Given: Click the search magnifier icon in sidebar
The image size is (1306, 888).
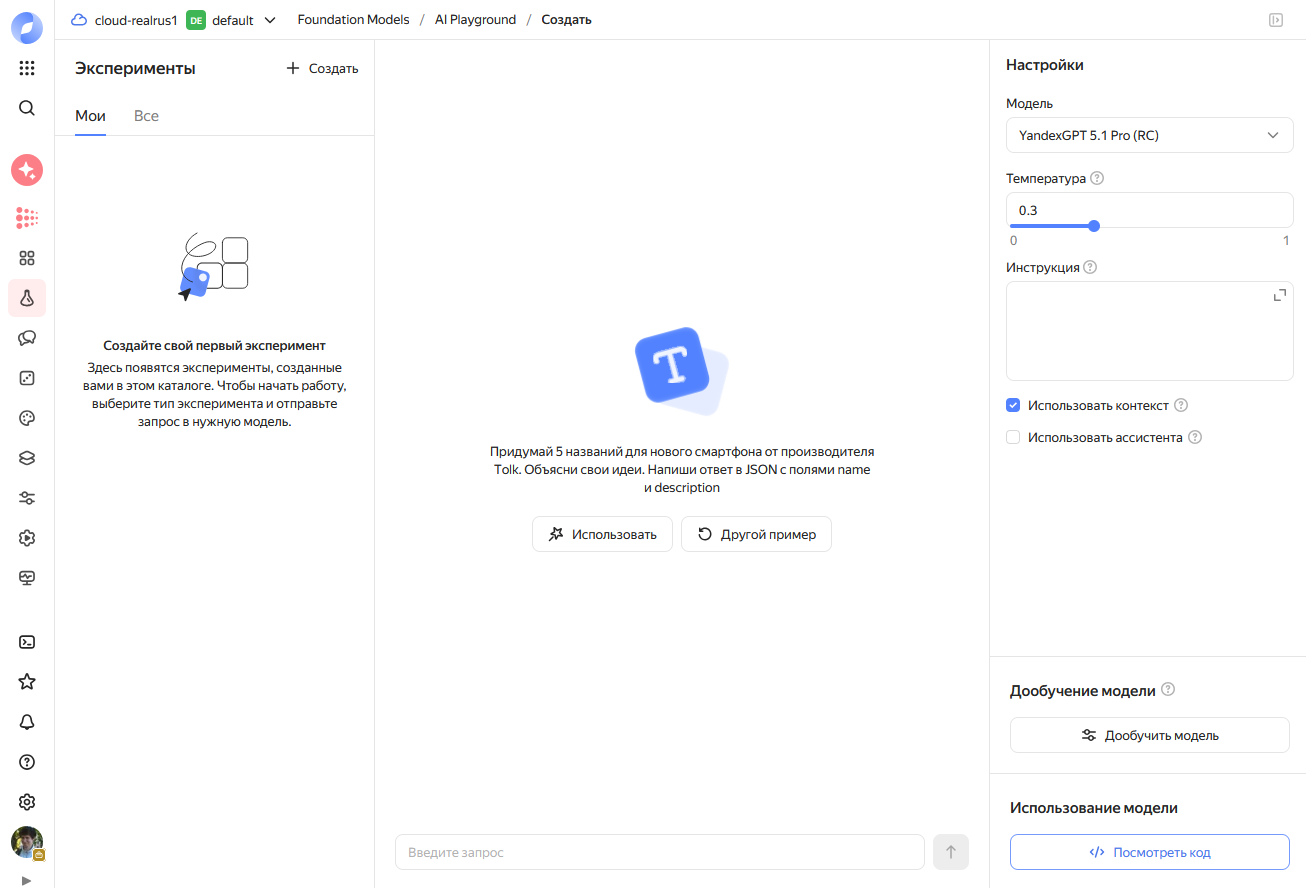Looking at the screenshot, I should tap(27, 108).
